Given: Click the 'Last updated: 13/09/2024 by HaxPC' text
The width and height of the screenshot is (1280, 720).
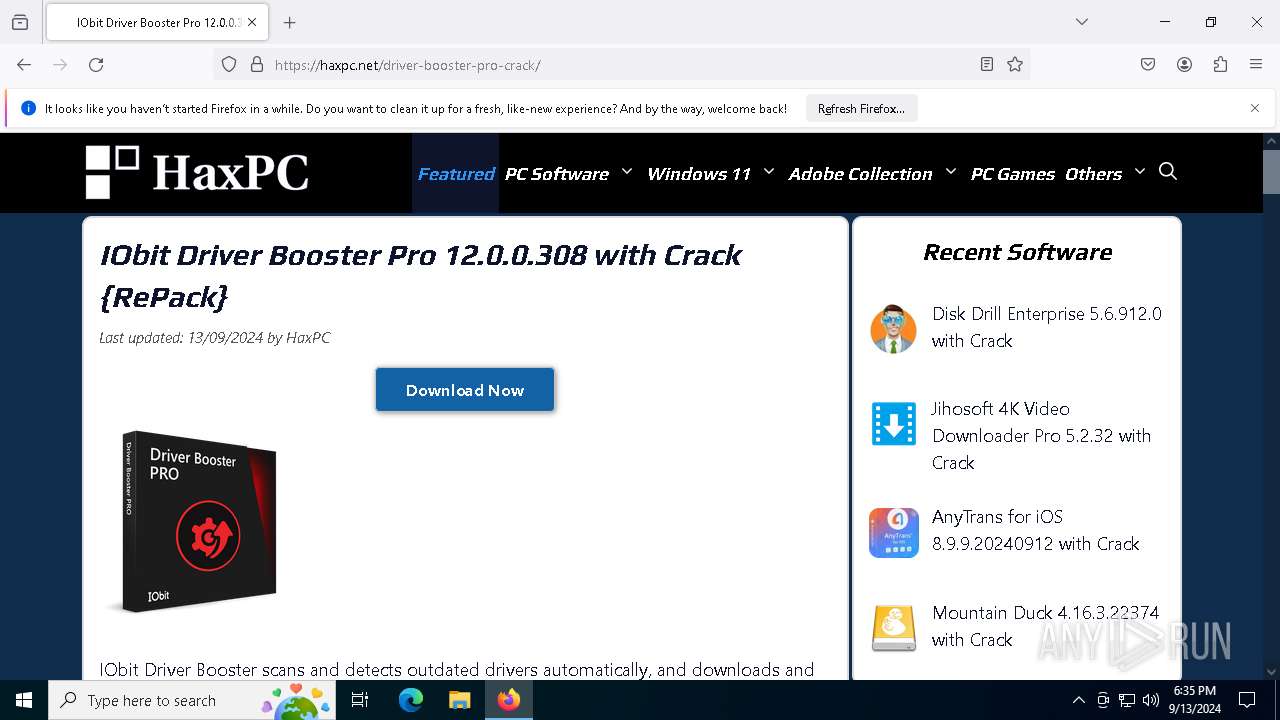Looking at the screenshot, I should [215, 337].
